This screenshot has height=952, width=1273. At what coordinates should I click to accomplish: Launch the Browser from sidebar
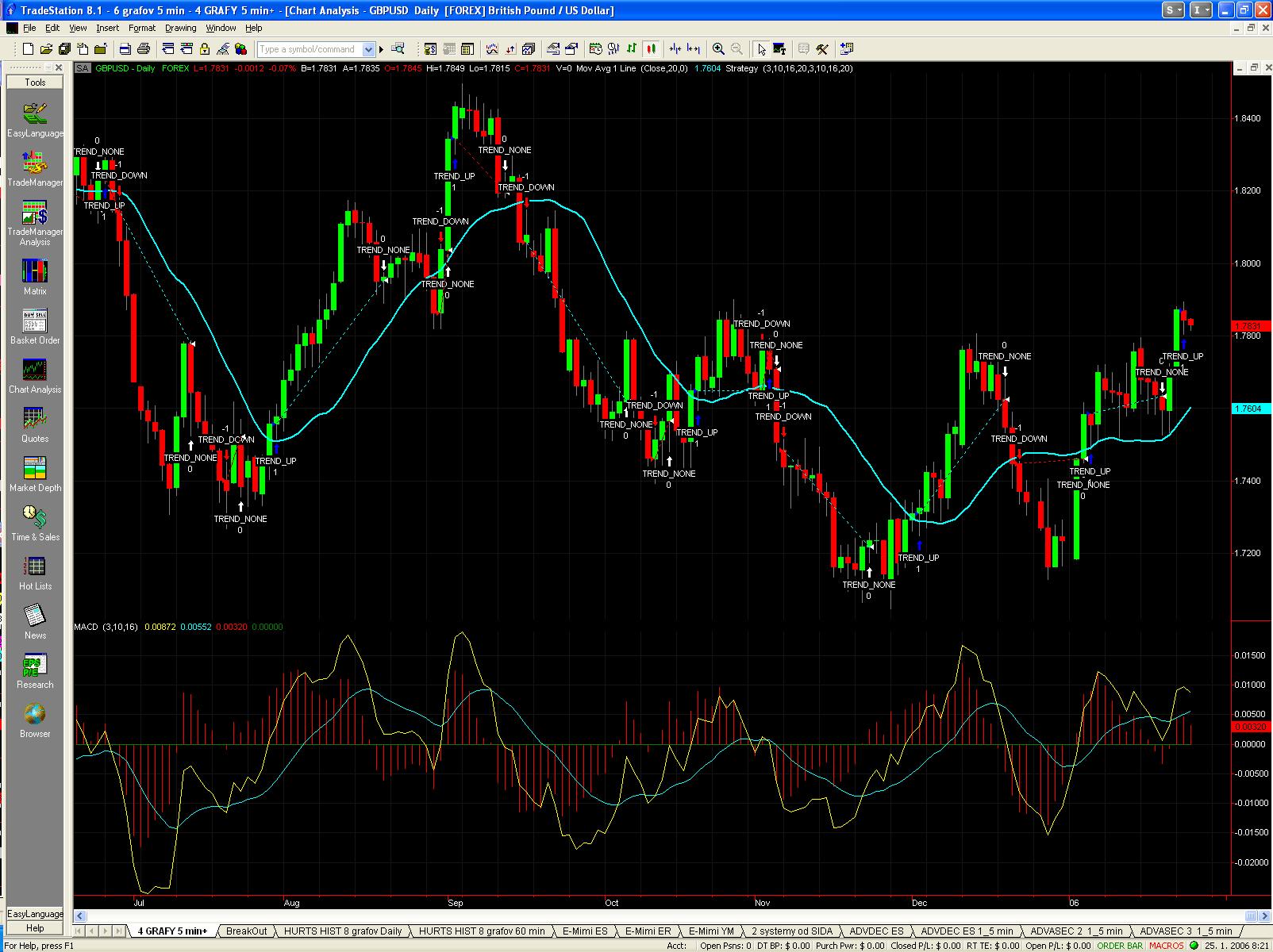pyautogui.click(x=35, y=720)
